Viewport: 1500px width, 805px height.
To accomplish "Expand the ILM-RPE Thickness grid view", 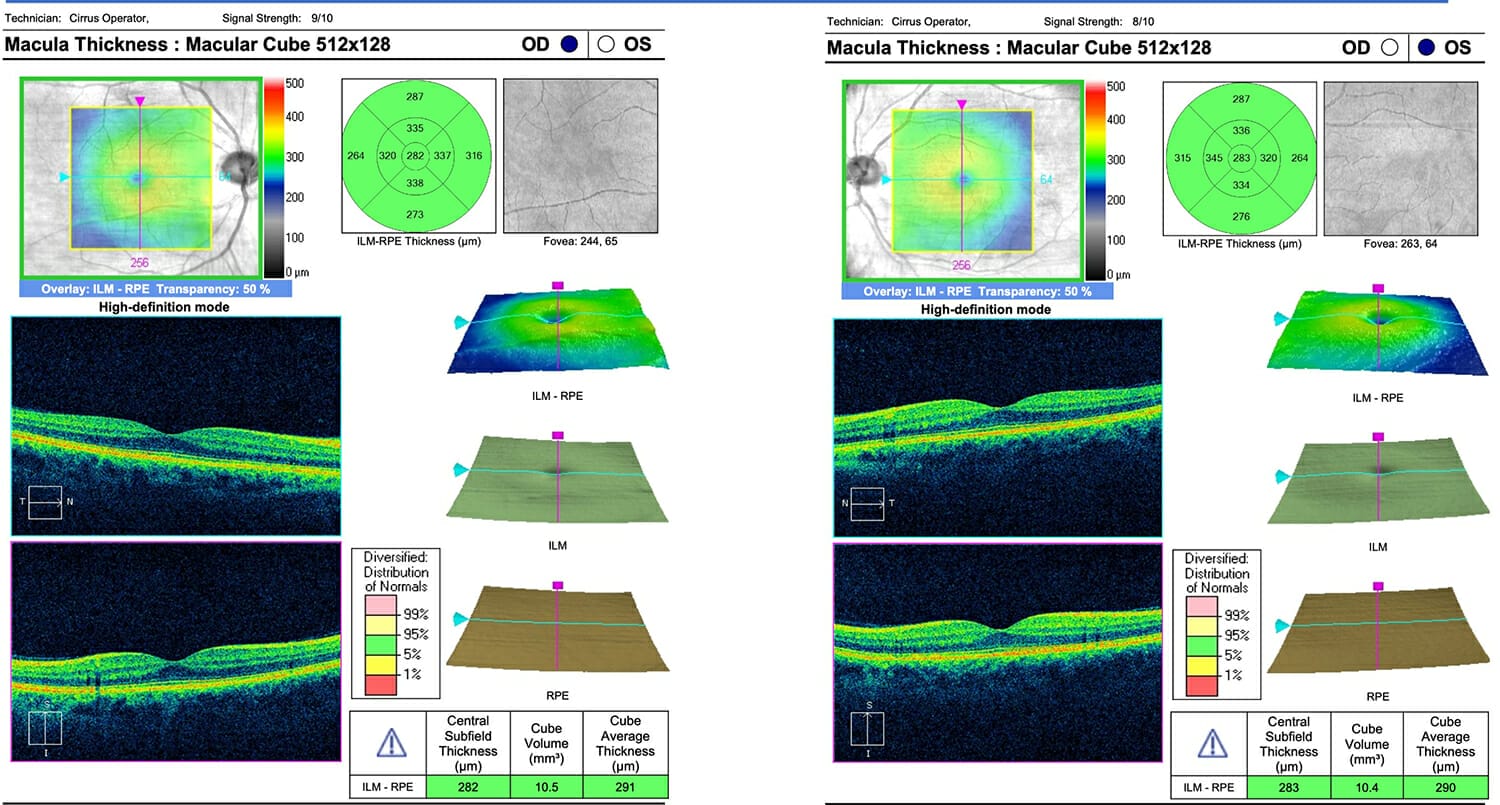I will [420, 156].
